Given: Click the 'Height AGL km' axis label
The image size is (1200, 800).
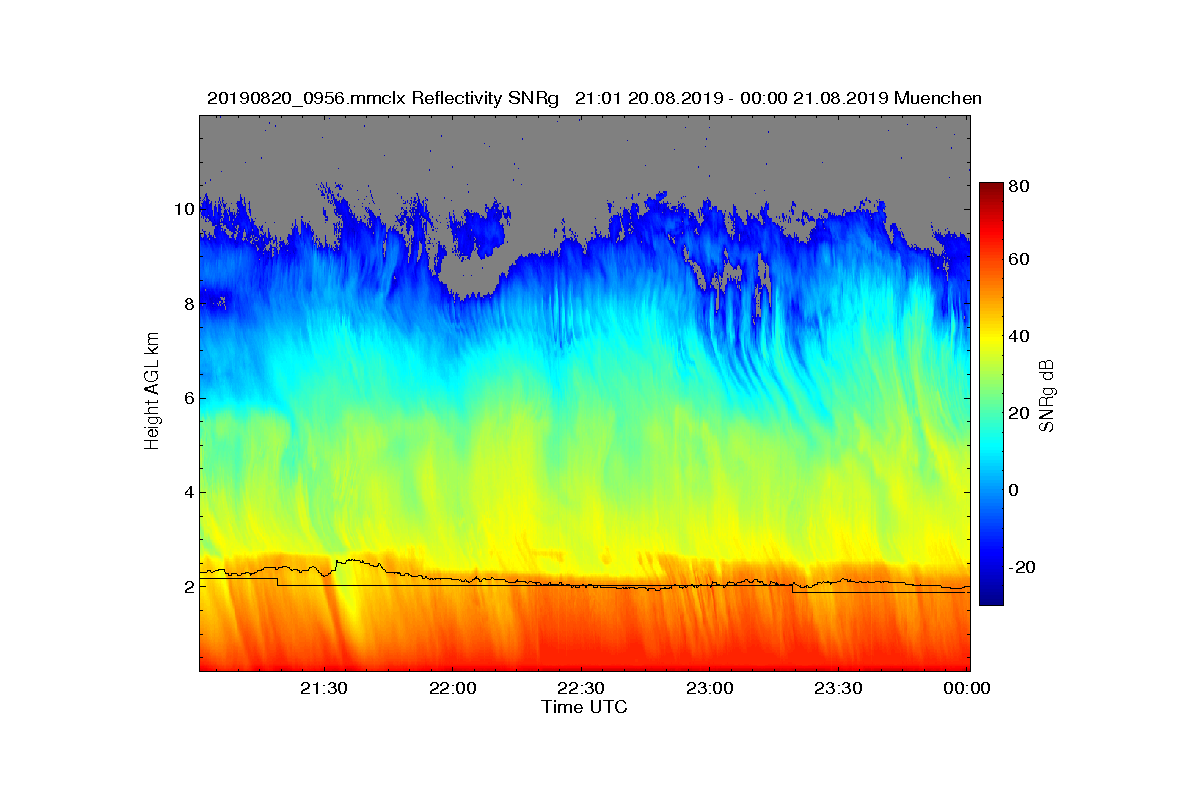Looking at the screenshot, I should click(152, 392).
